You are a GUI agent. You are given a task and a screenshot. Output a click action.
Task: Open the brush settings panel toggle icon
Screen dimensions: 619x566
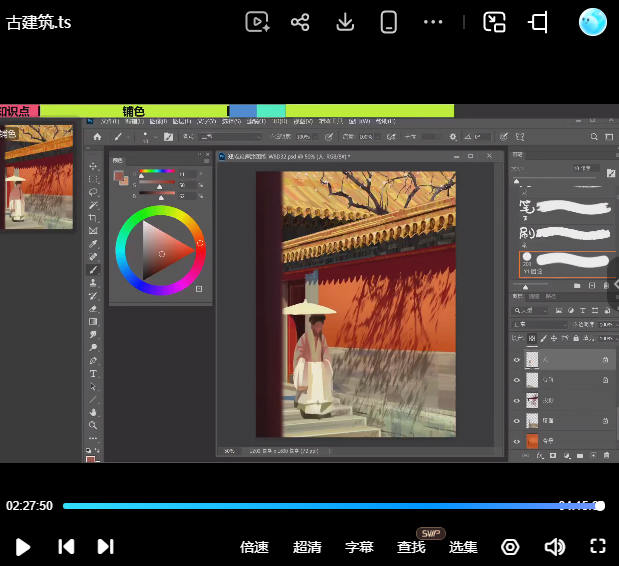[x=168, y=137]
